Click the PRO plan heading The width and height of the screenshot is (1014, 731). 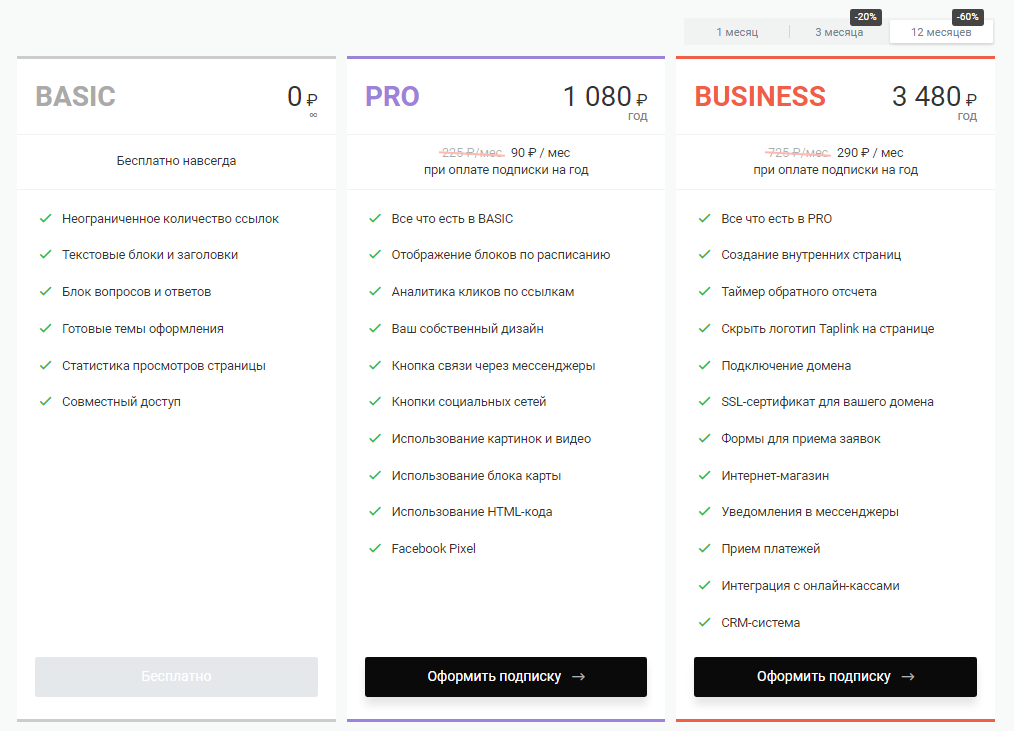click(392, 96)
